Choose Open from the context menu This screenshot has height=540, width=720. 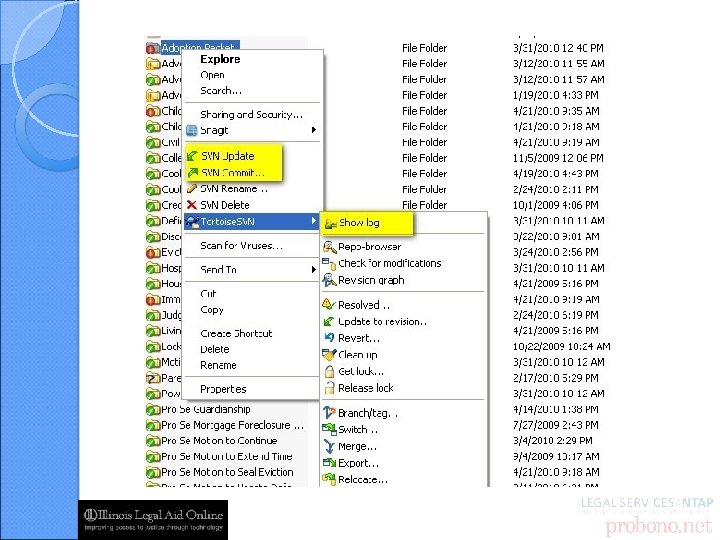212,75
